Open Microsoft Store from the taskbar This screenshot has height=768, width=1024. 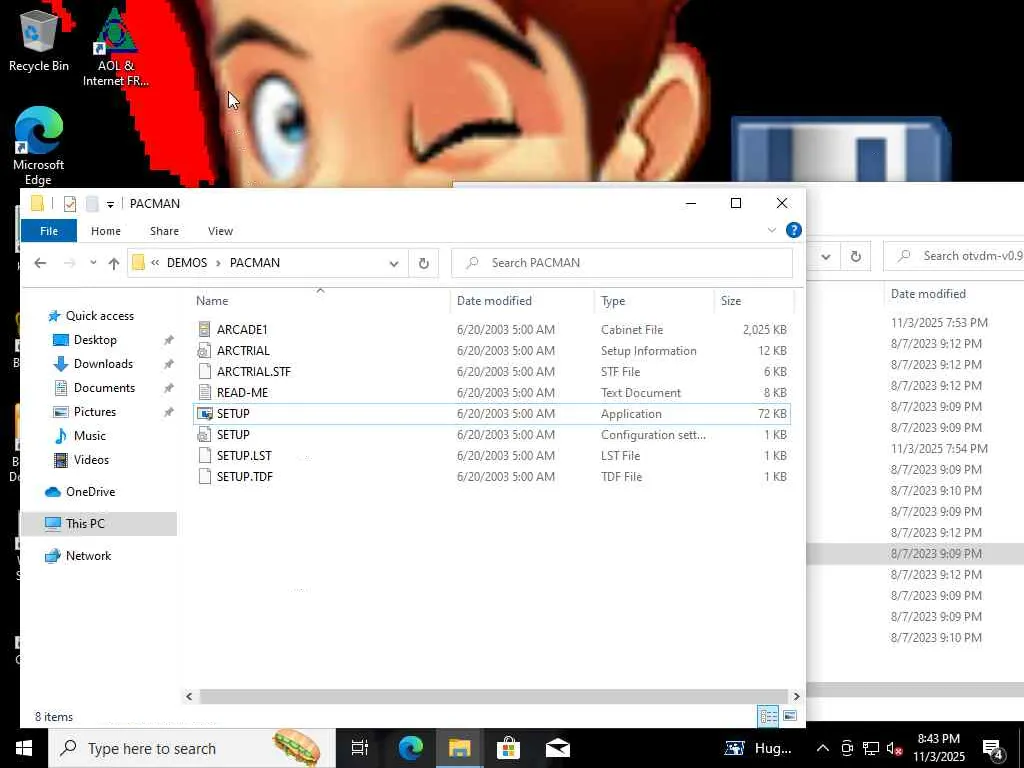tap(508, 748)
